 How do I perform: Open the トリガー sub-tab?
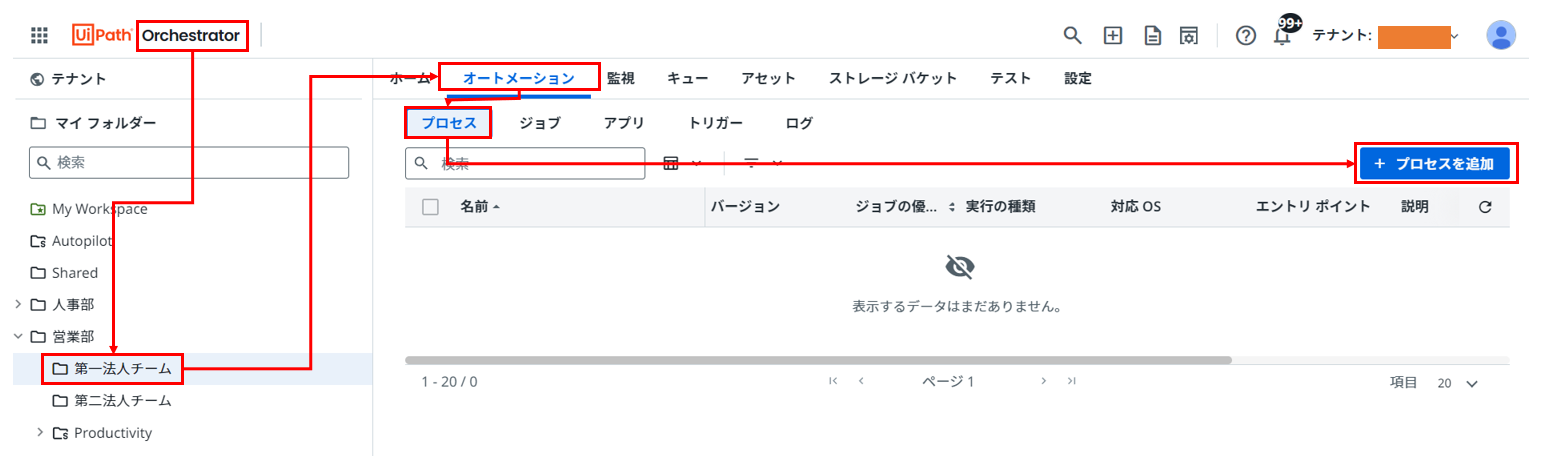715,124
